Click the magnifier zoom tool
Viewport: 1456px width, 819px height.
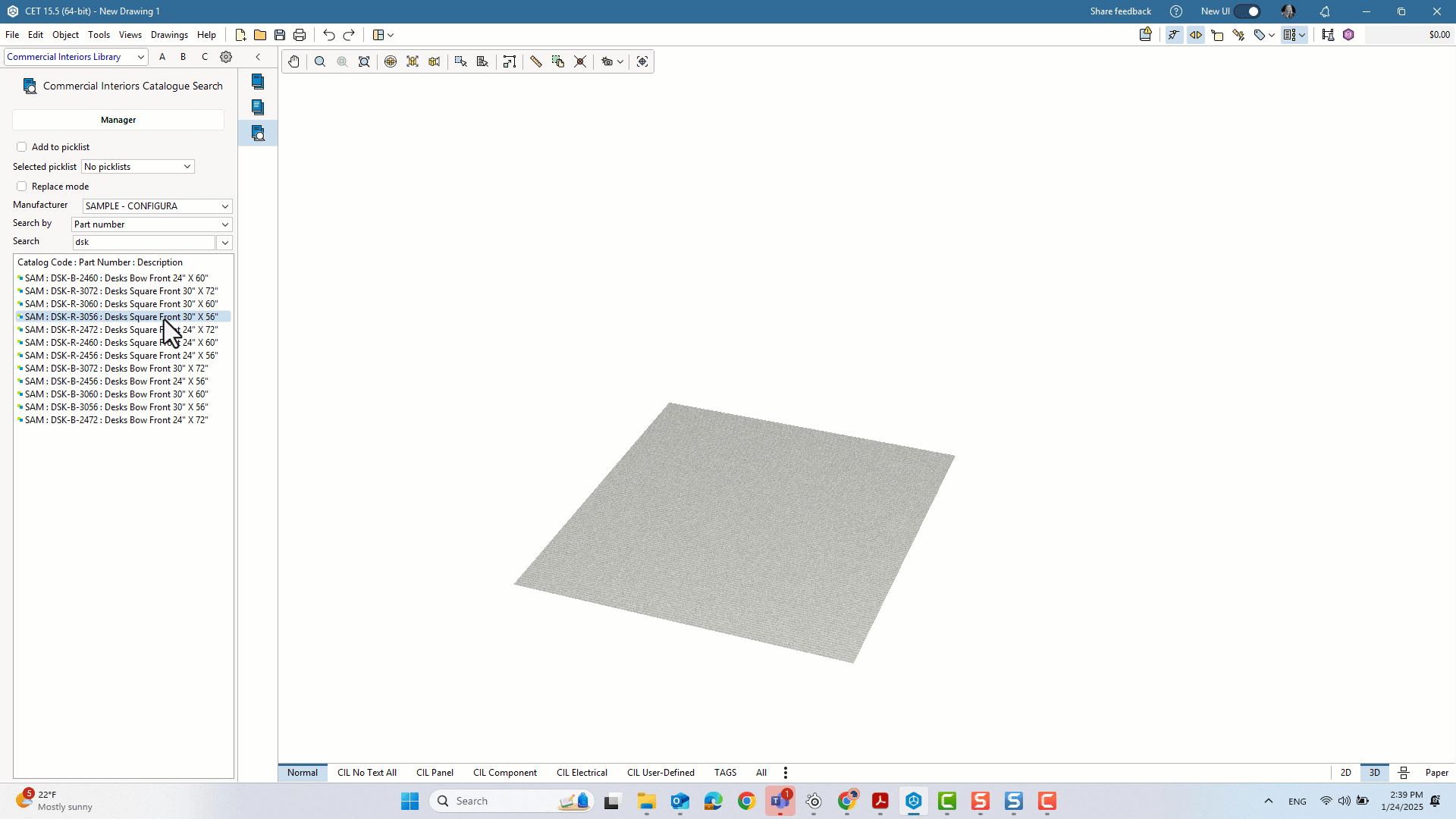[320, 61]
